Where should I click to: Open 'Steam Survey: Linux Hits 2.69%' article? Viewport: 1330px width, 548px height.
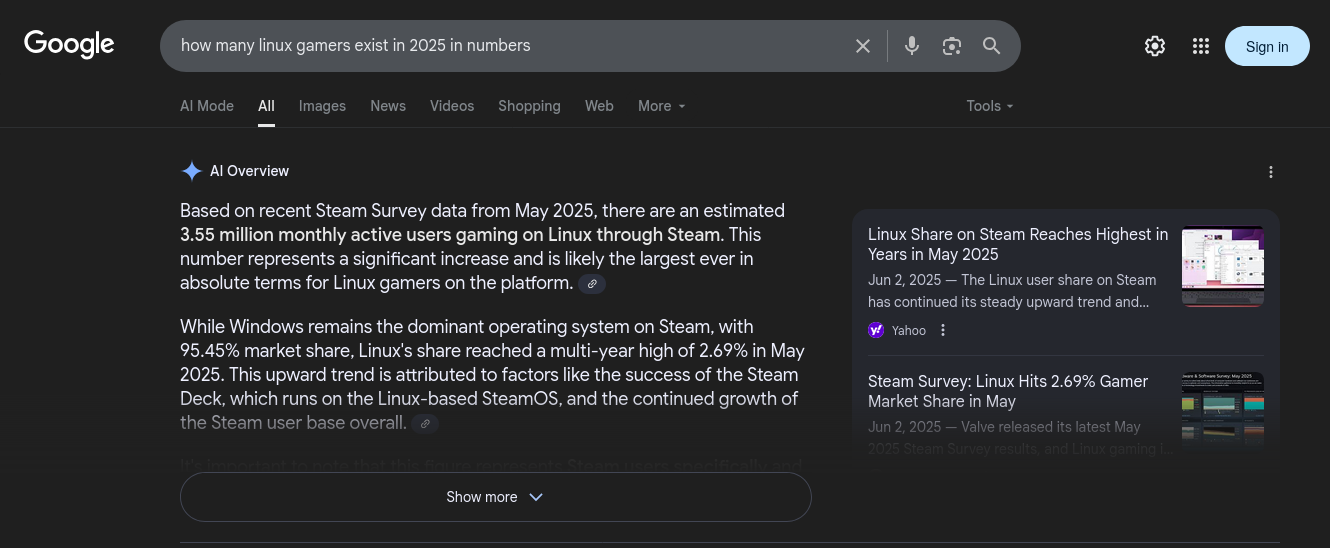click(x=1008, y=391)
